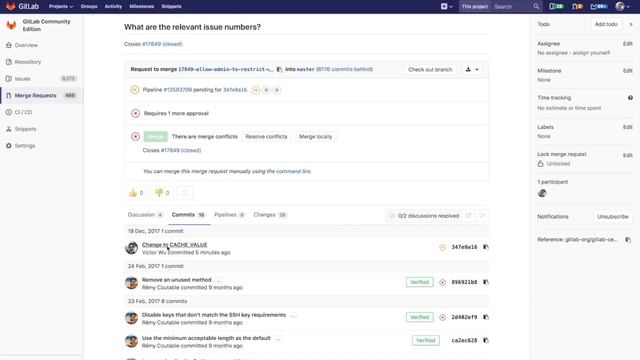Screen dimensions: 640x360
Task: Click into the Search input field
Action: point(512,7)
